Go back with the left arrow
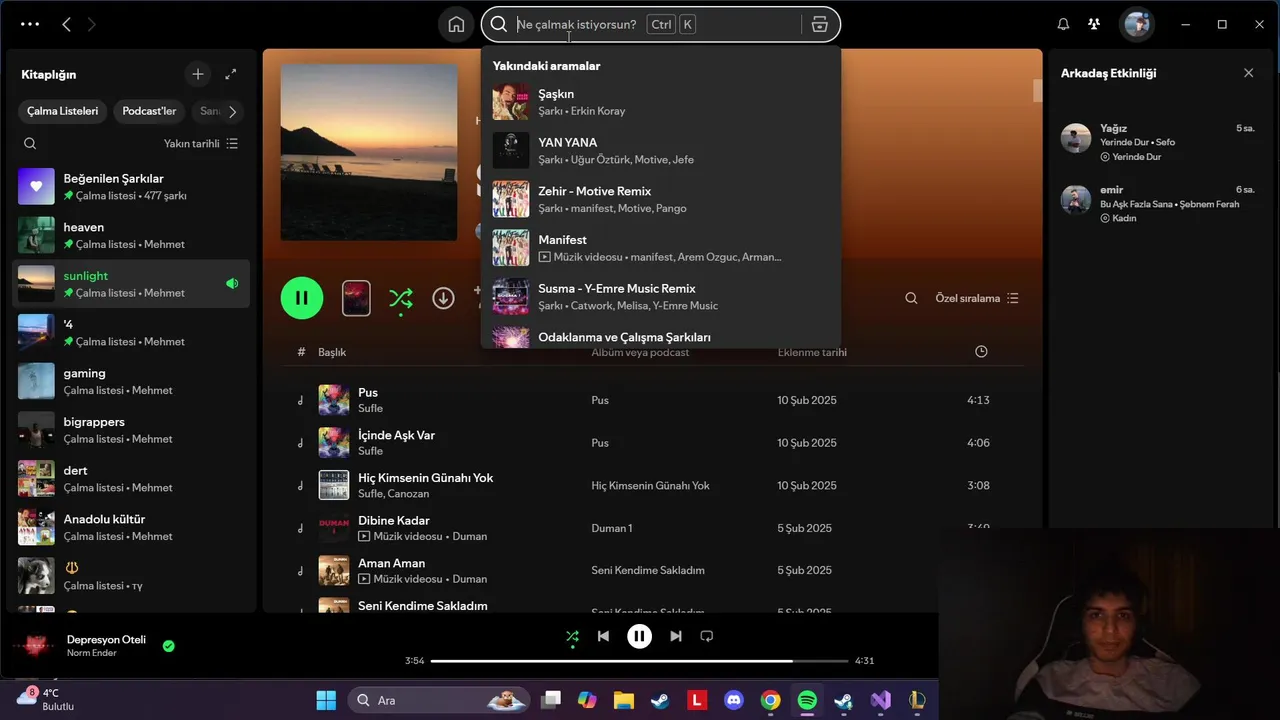The height and width of the screenshot is (720, 1280). [x=66, y=24]
